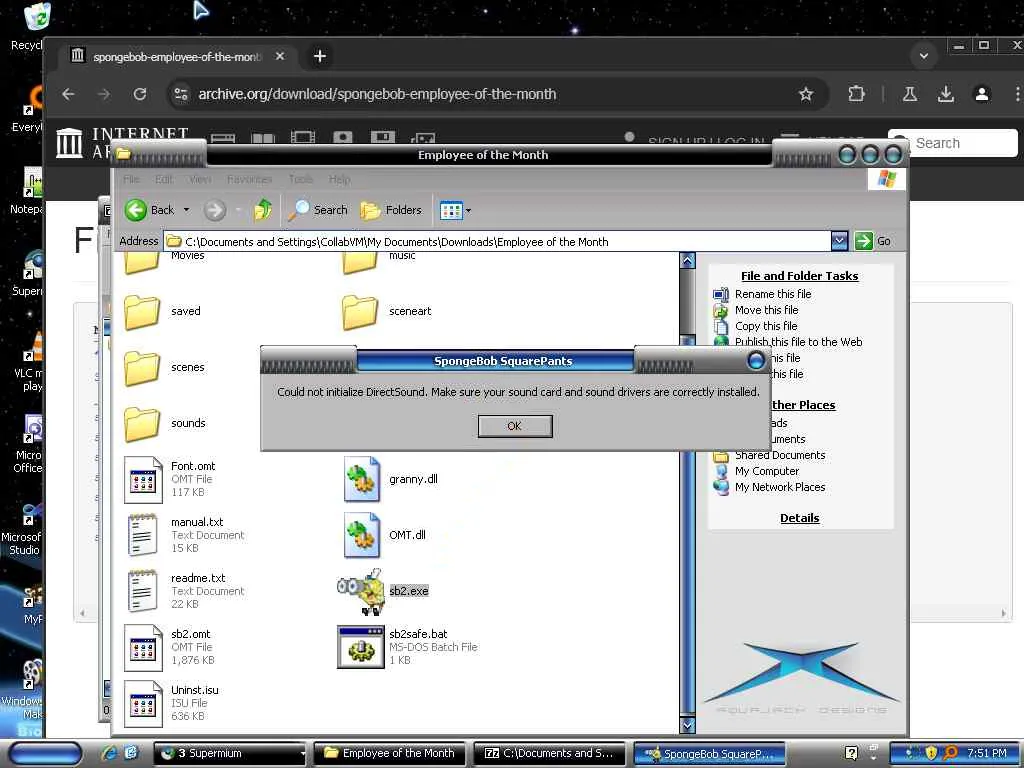Image resolution: width=1024 pixels, height=768 pixels.
Task: Click the Explorer Back button
Action: pos(150,210)
